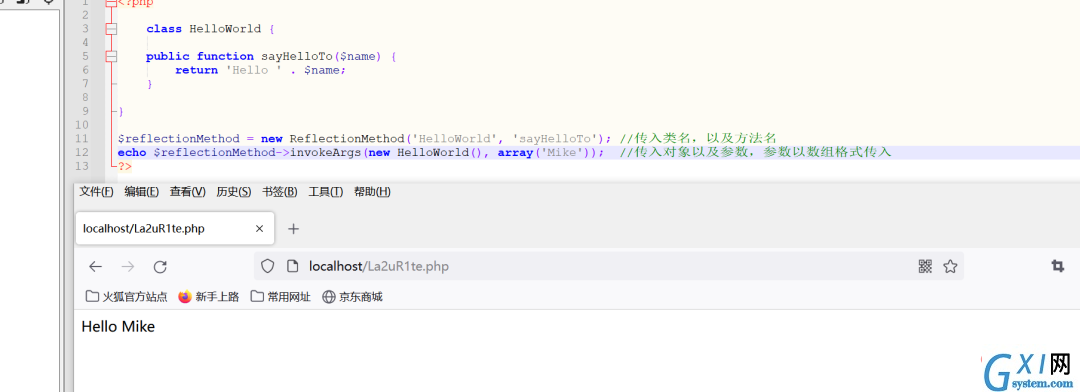Click the address bar showing localhost/La2uR1te.php

pos(609,266)
